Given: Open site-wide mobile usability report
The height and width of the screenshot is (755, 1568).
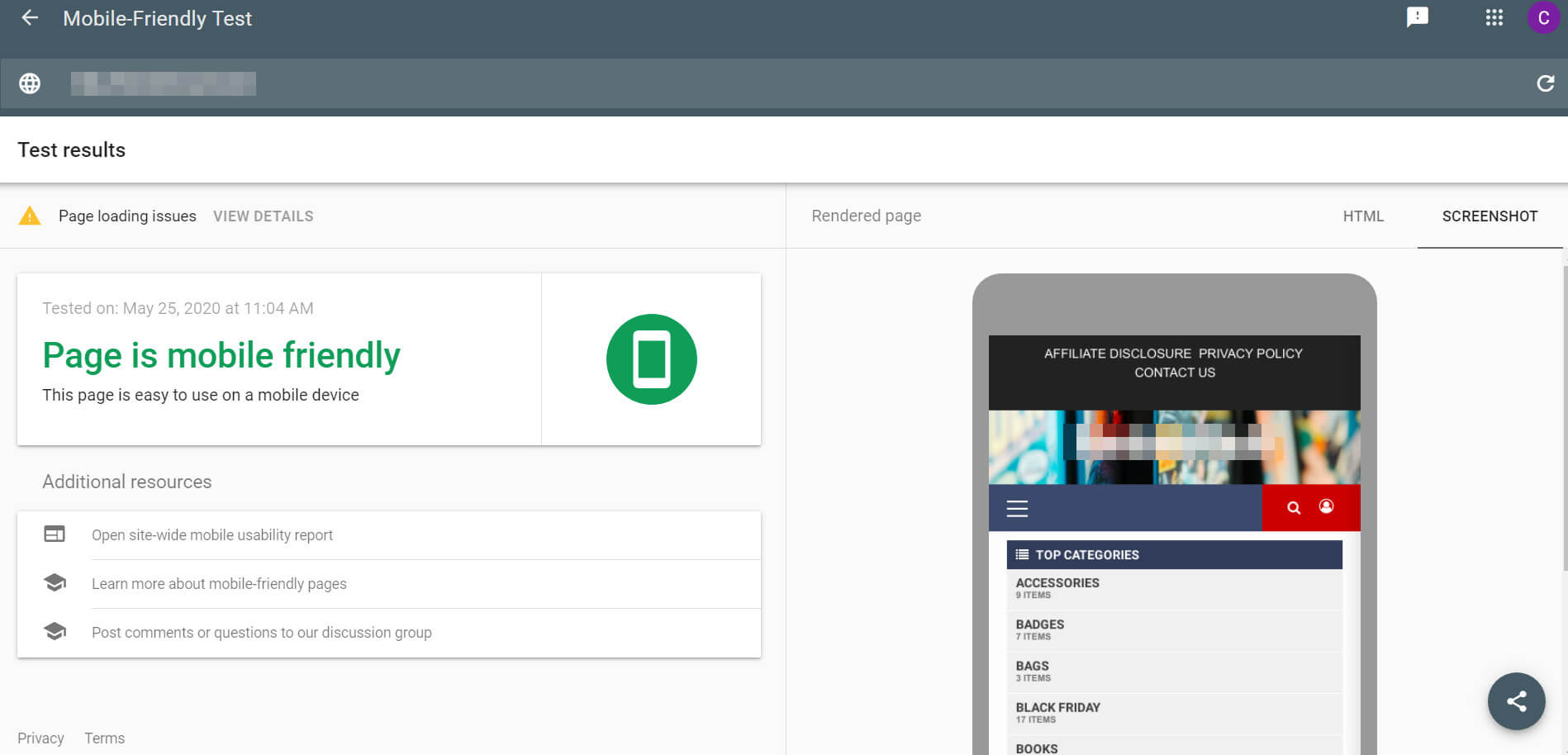Looking at the screenshot, I should tap(212, 535).
